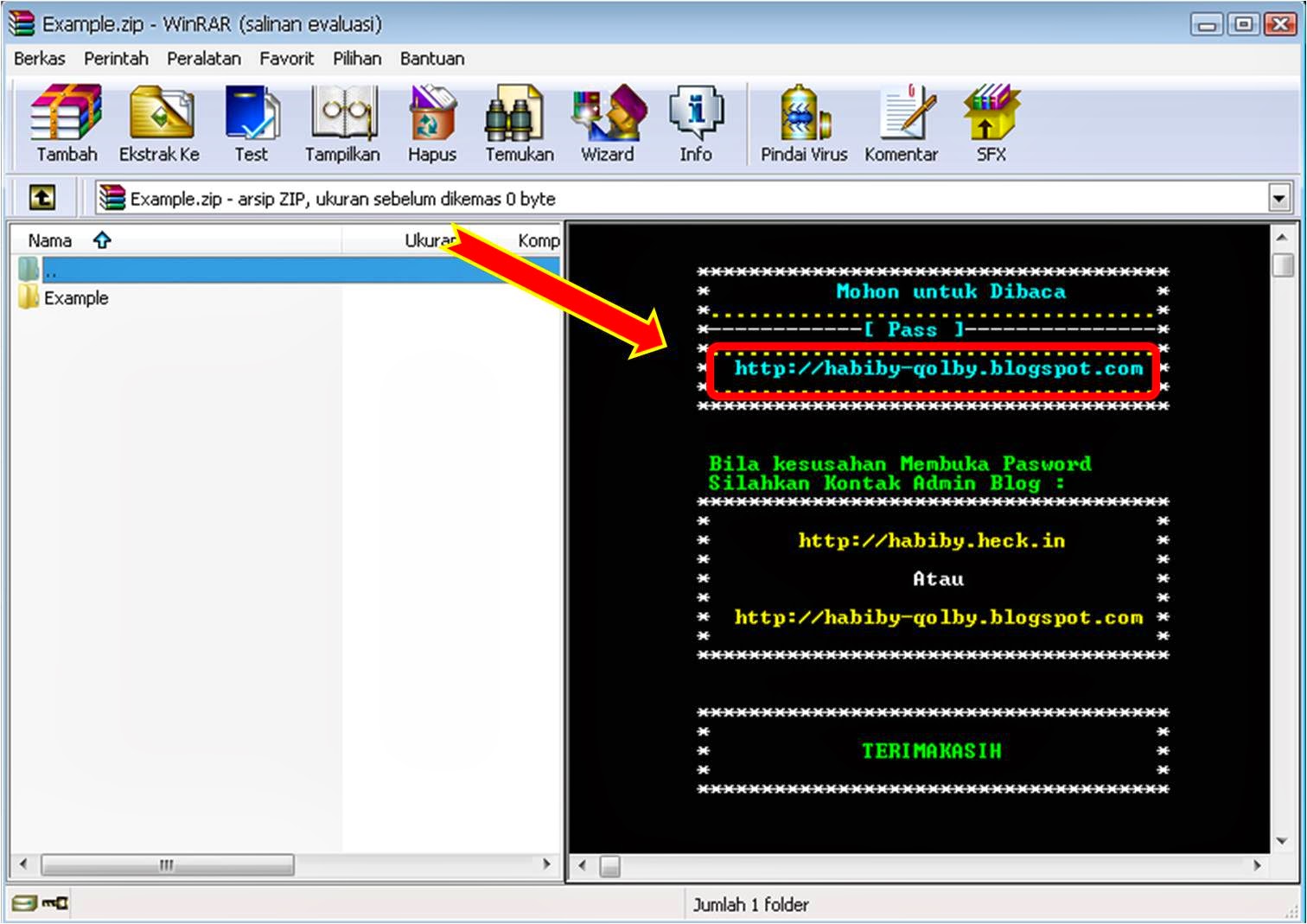Open the Berkas menu

tap(39, 59)
